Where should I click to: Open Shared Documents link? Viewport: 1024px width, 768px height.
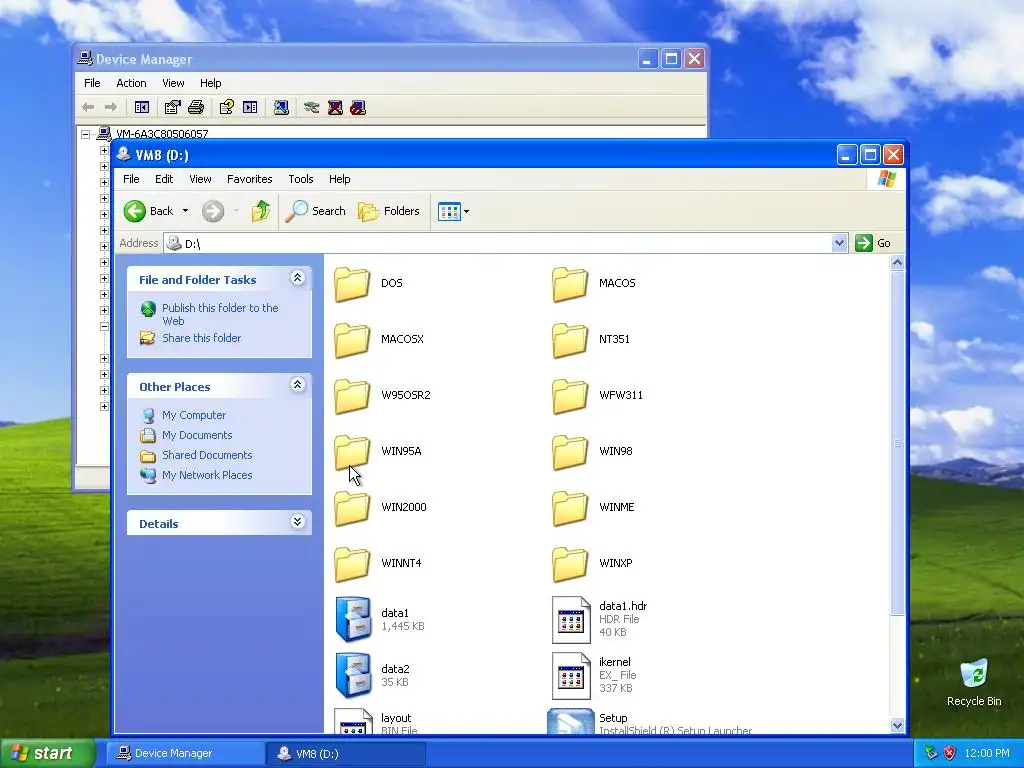click(x=196, y=455)
